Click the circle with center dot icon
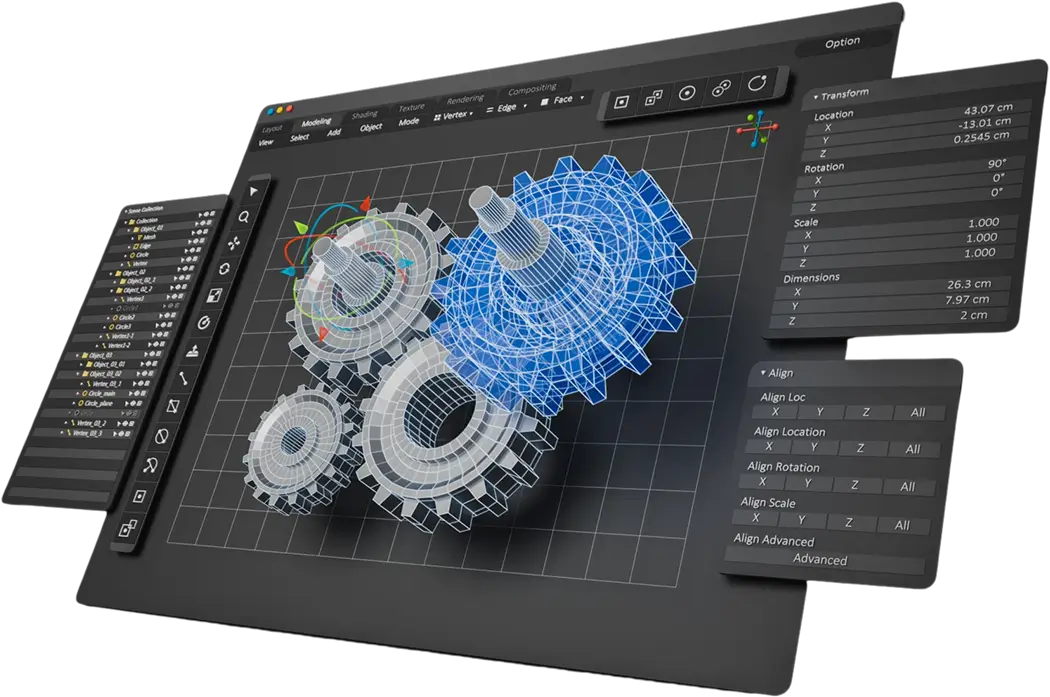This screenshot has height=697, width=1050. coord(686,93)
